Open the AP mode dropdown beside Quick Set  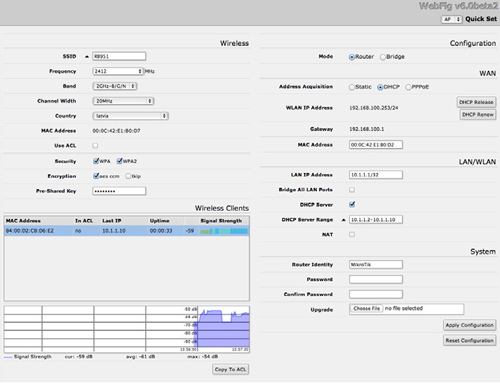(x=452, y=19)
